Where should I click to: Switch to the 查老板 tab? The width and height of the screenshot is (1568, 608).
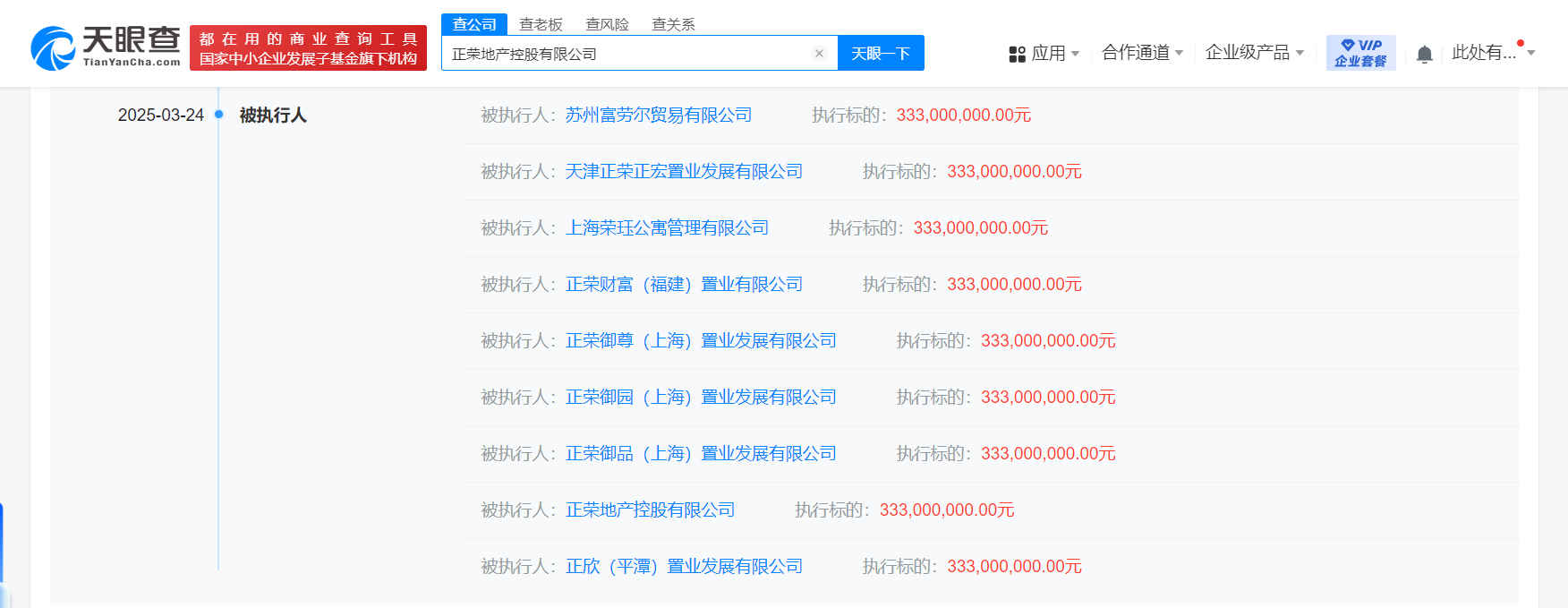(x=541, y=24)
